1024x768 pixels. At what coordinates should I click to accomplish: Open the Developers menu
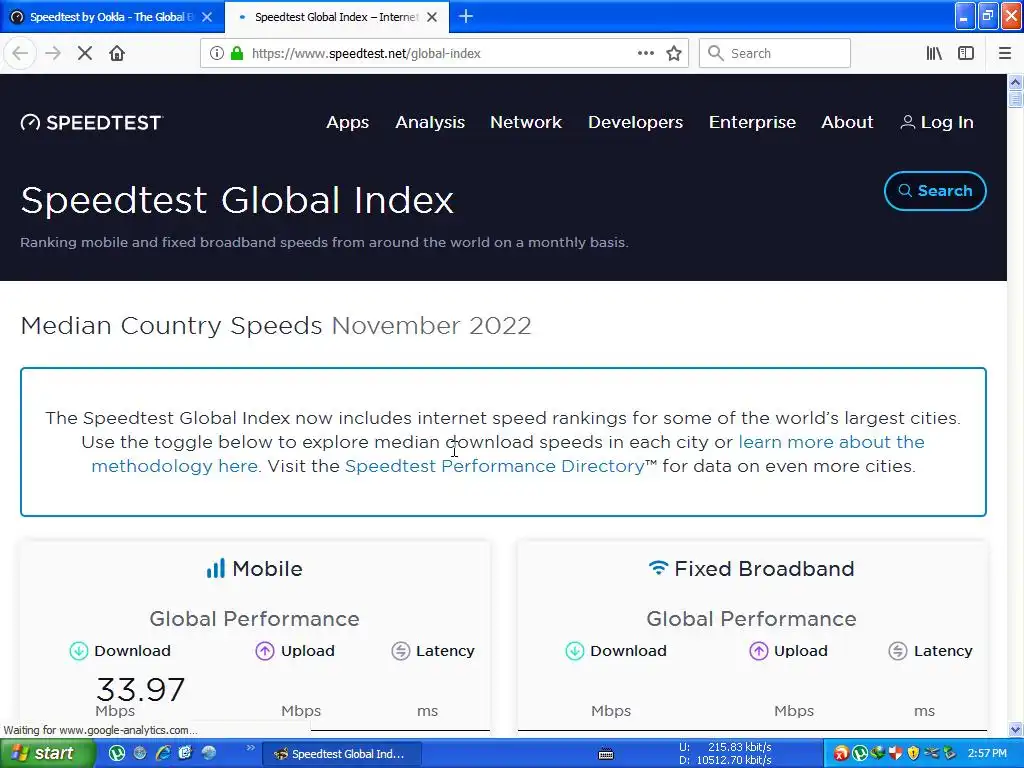point(635,122)
